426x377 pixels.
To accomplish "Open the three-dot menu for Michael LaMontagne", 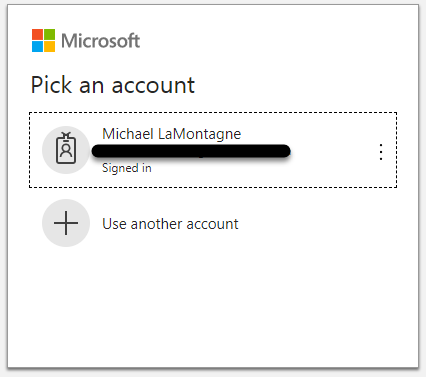I will 381,152.
